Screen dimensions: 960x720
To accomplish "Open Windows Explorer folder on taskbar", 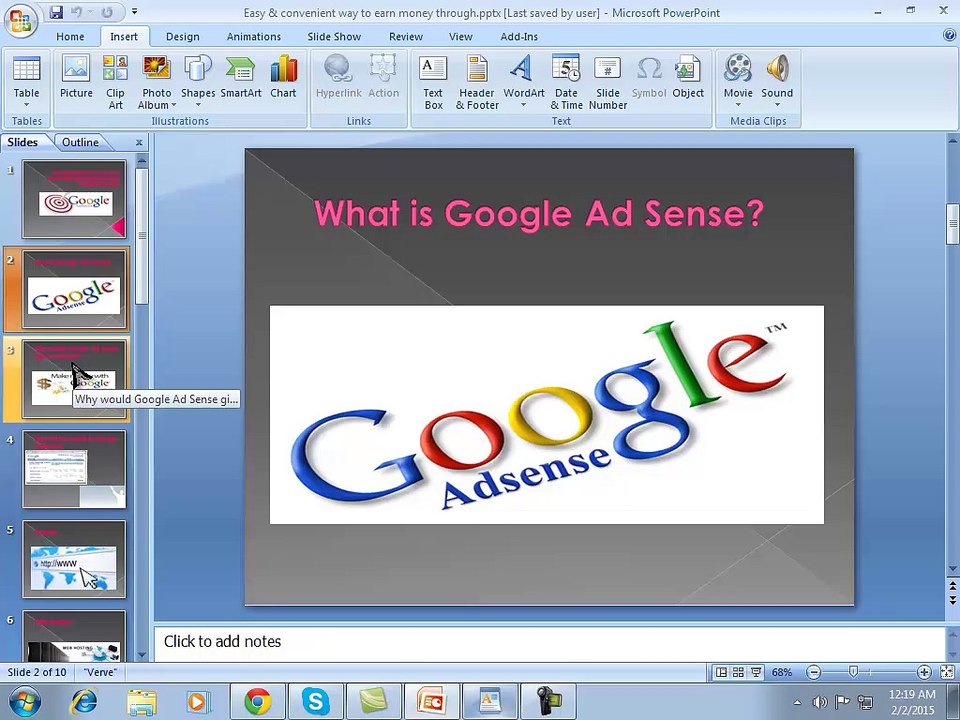I will click(141, 702).
